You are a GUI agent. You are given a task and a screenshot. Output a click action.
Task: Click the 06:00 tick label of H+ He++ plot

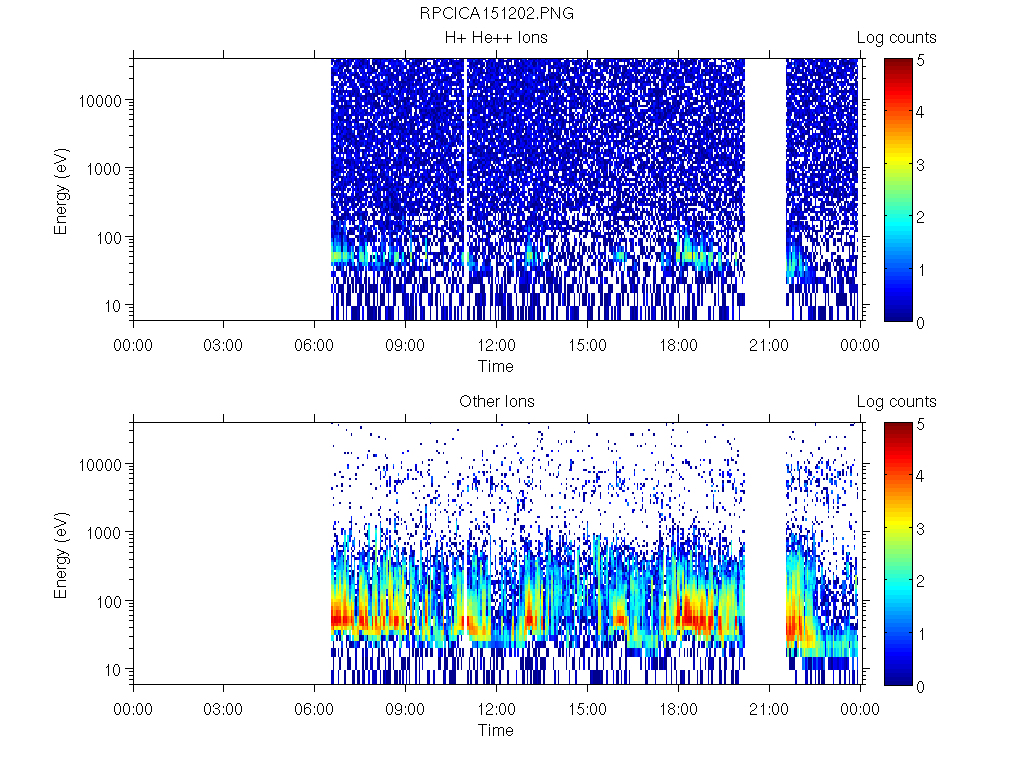click(314, 345)
